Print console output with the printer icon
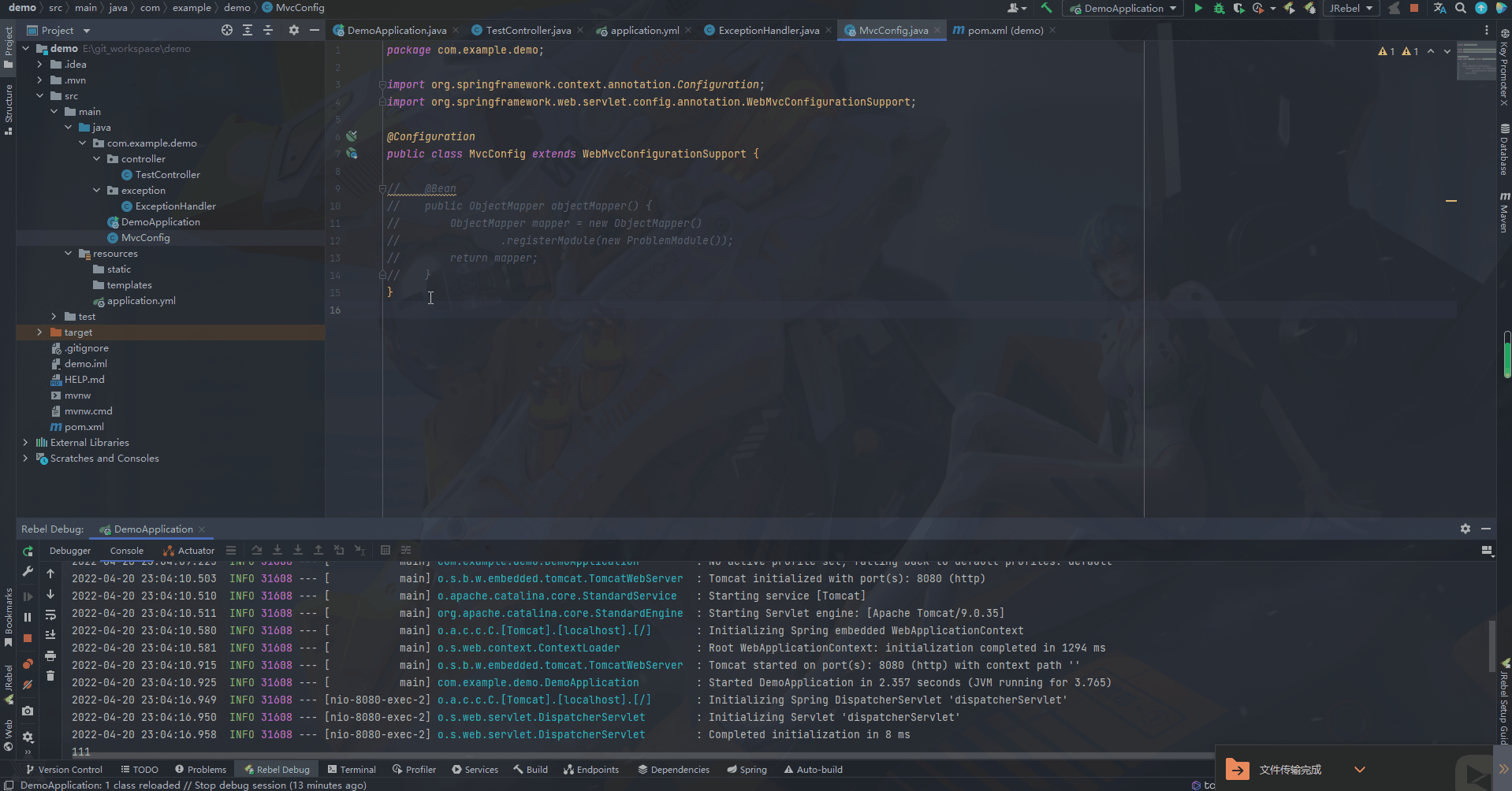The height and width of the screenshot is (791, 1512). click(x=50, y=655)
